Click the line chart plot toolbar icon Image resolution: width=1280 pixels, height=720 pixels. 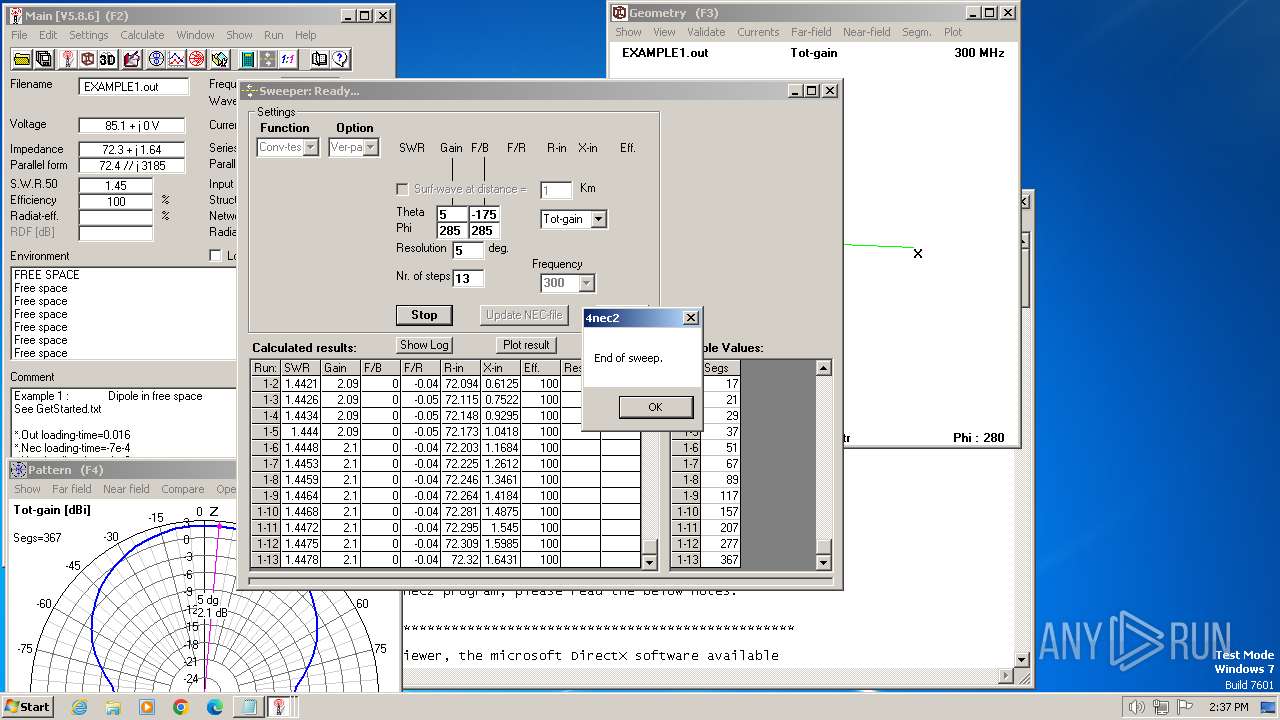coord(177,59)
